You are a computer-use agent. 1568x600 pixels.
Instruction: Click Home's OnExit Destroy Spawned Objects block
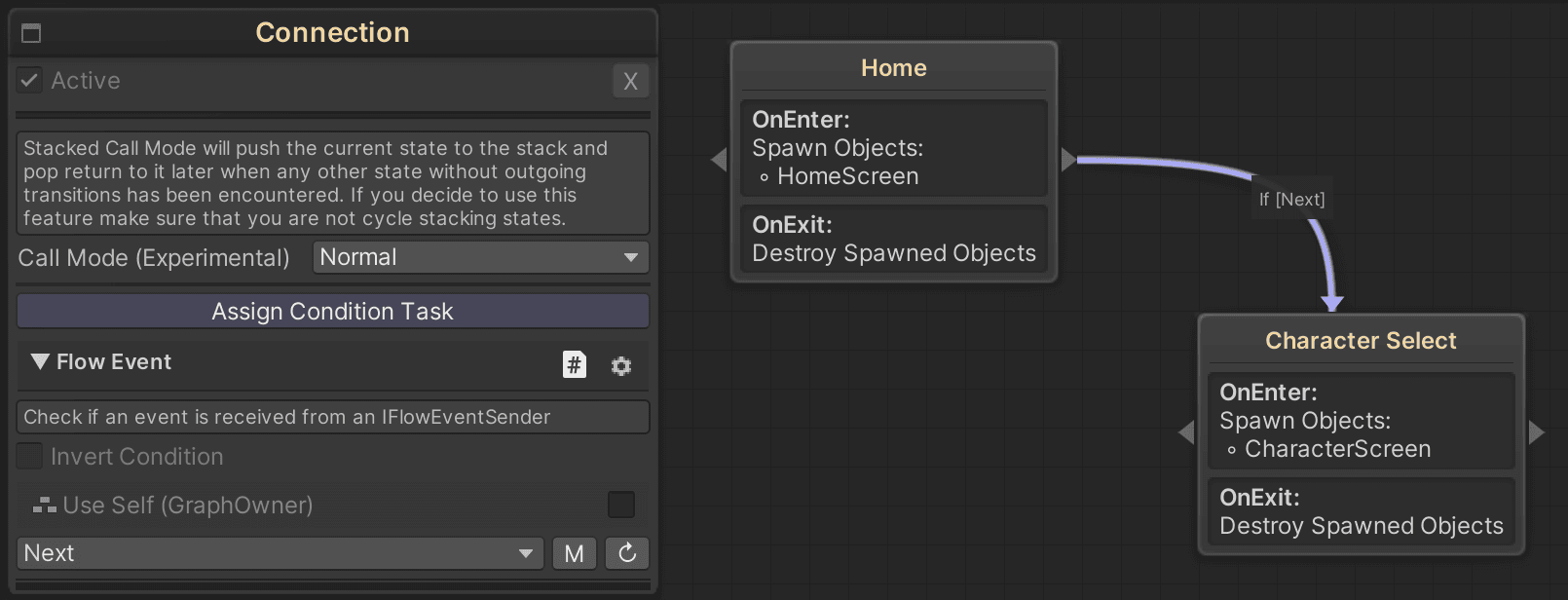[x=894, y=239]
